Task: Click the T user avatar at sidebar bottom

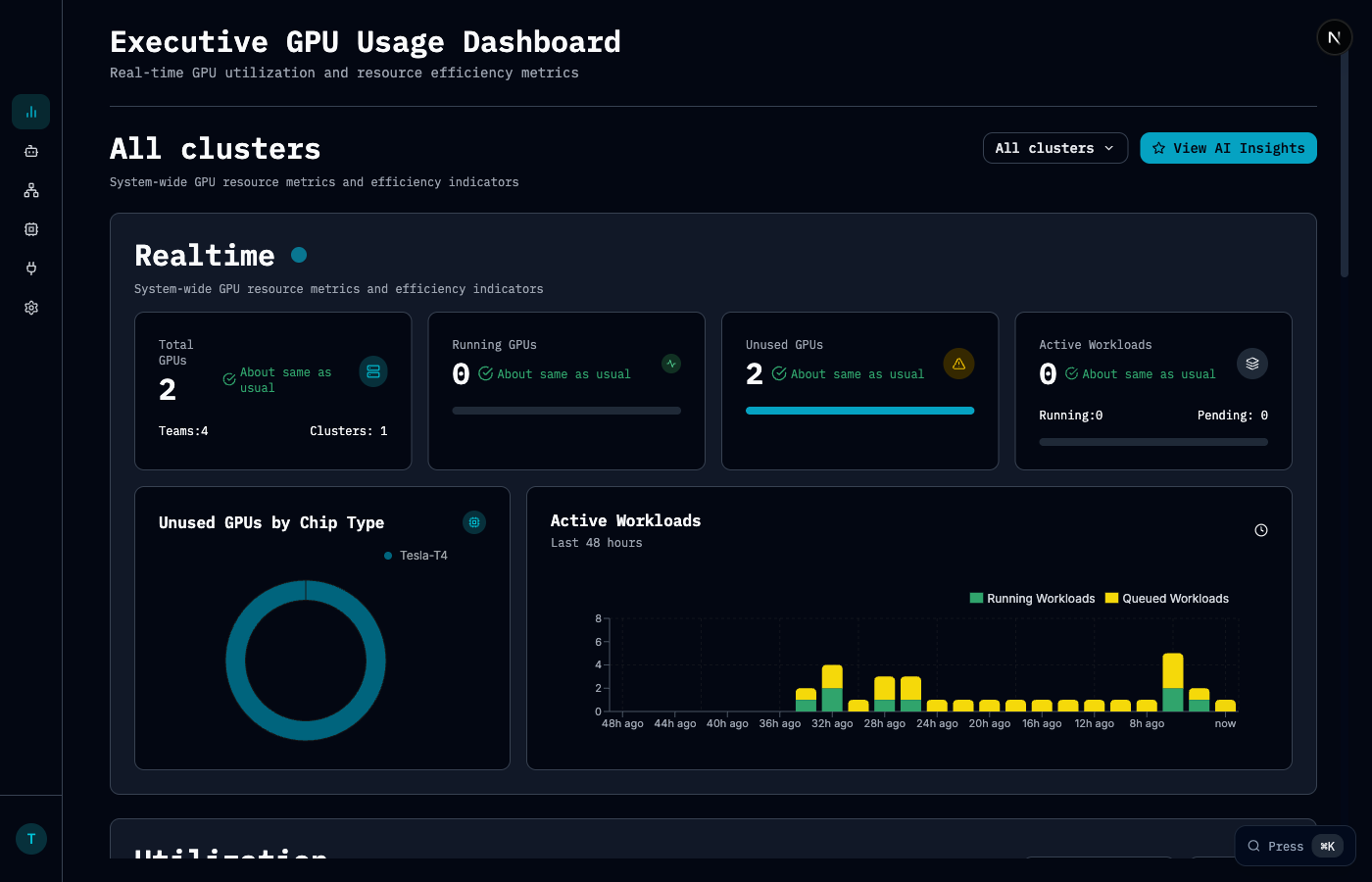Action: [x=30, y=839]
